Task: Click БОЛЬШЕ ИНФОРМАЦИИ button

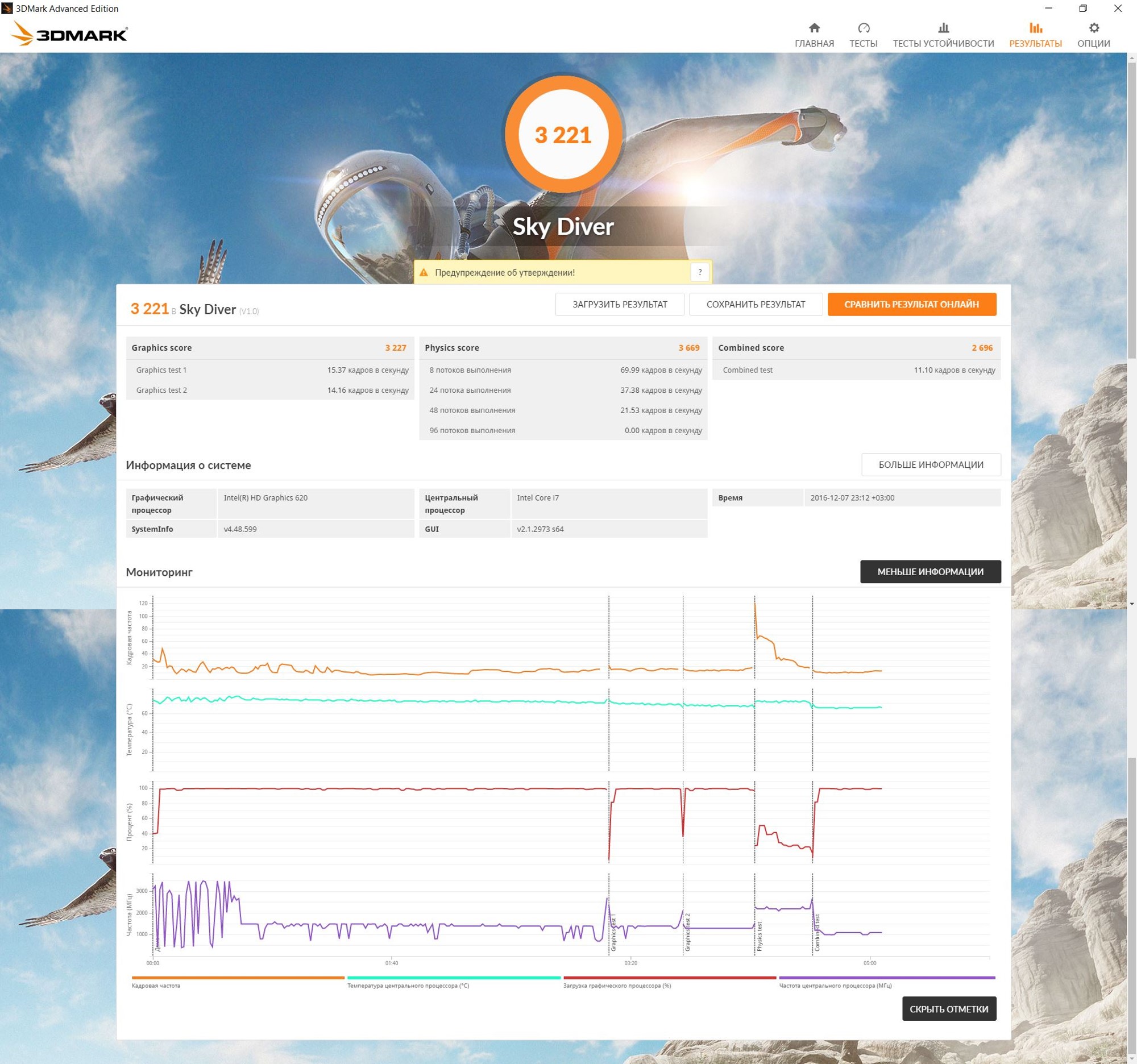Action: [x=931, y=464]
